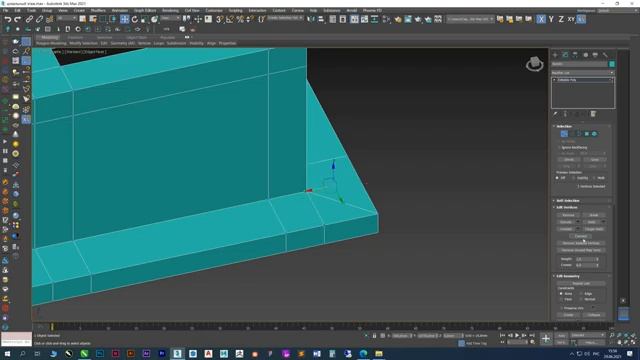Restrict the axis constraint to Z

pyautogui.click(x=561, y=19)
